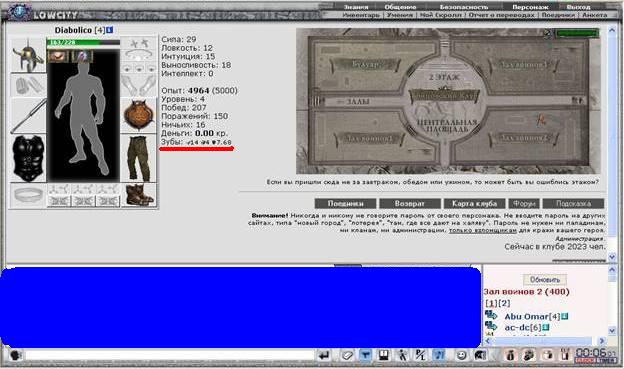Image resolution: width=624 pixels, height=369 pixels.
Task: Click the empty bracers slot above the shield
Action: 138,85
